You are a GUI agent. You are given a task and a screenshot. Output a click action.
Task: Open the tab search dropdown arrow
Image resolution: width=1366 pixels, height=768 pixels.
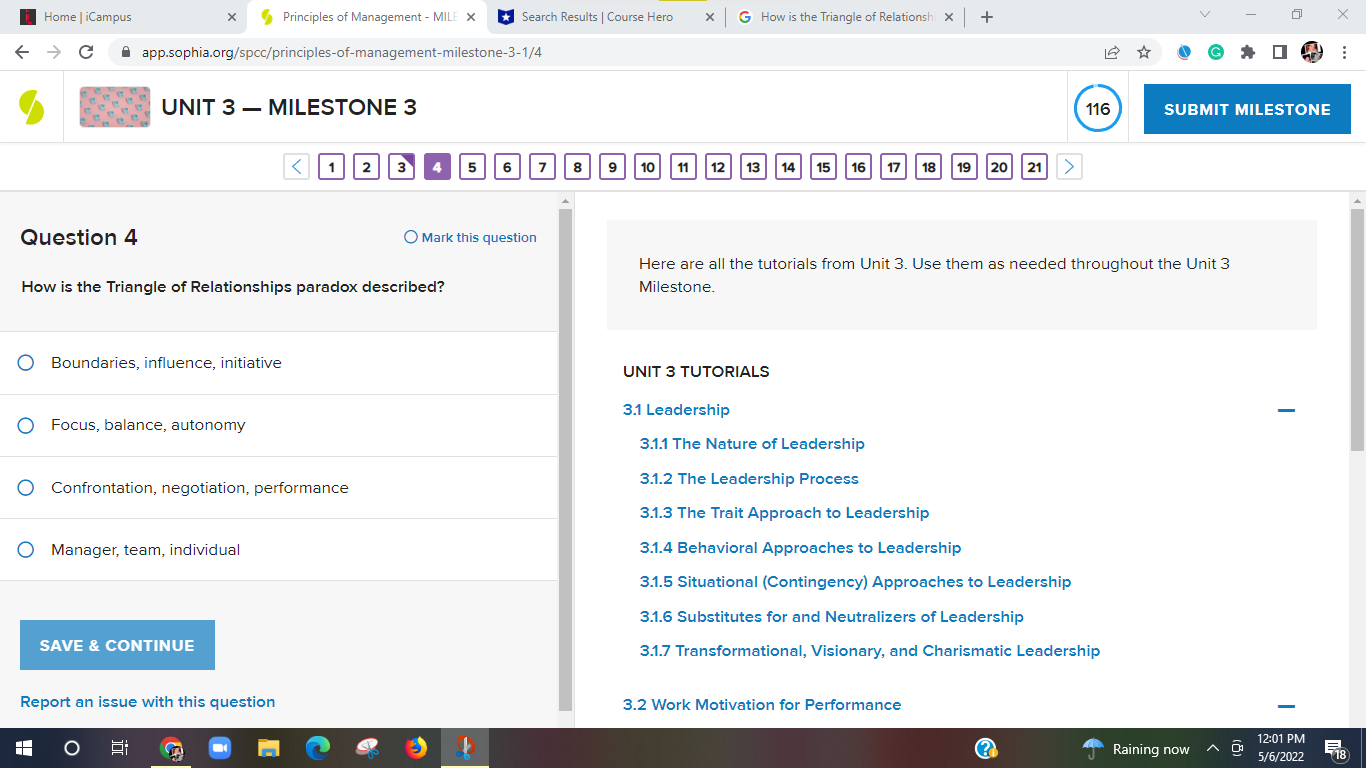(x=1205, y=16)
